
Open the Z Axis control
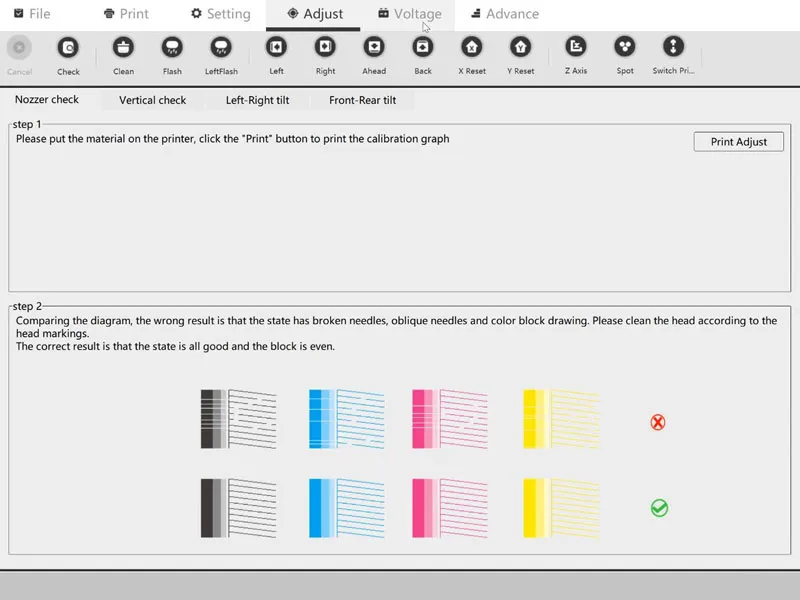click(575, 47)
